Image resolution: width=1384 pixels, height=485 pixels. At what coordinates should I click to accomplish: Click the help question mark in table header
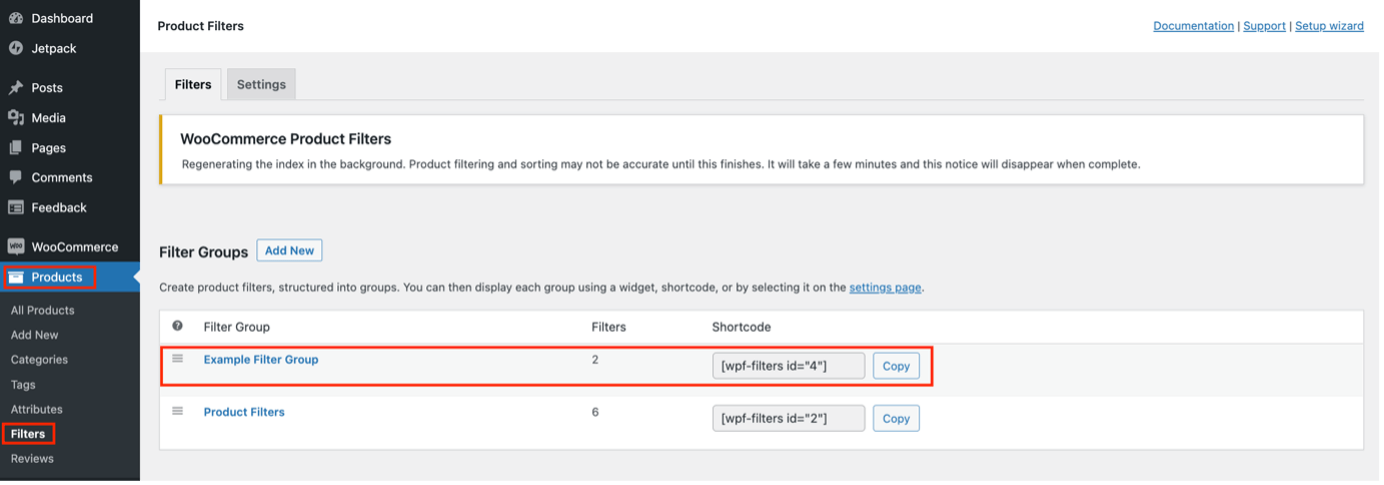178,326
